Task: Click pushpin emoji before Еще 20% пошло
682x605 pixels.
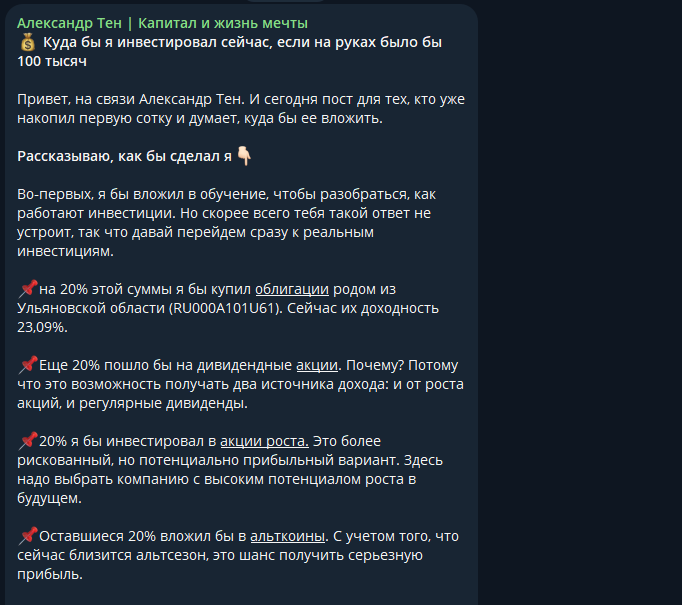Action: [x=28, y=365]
